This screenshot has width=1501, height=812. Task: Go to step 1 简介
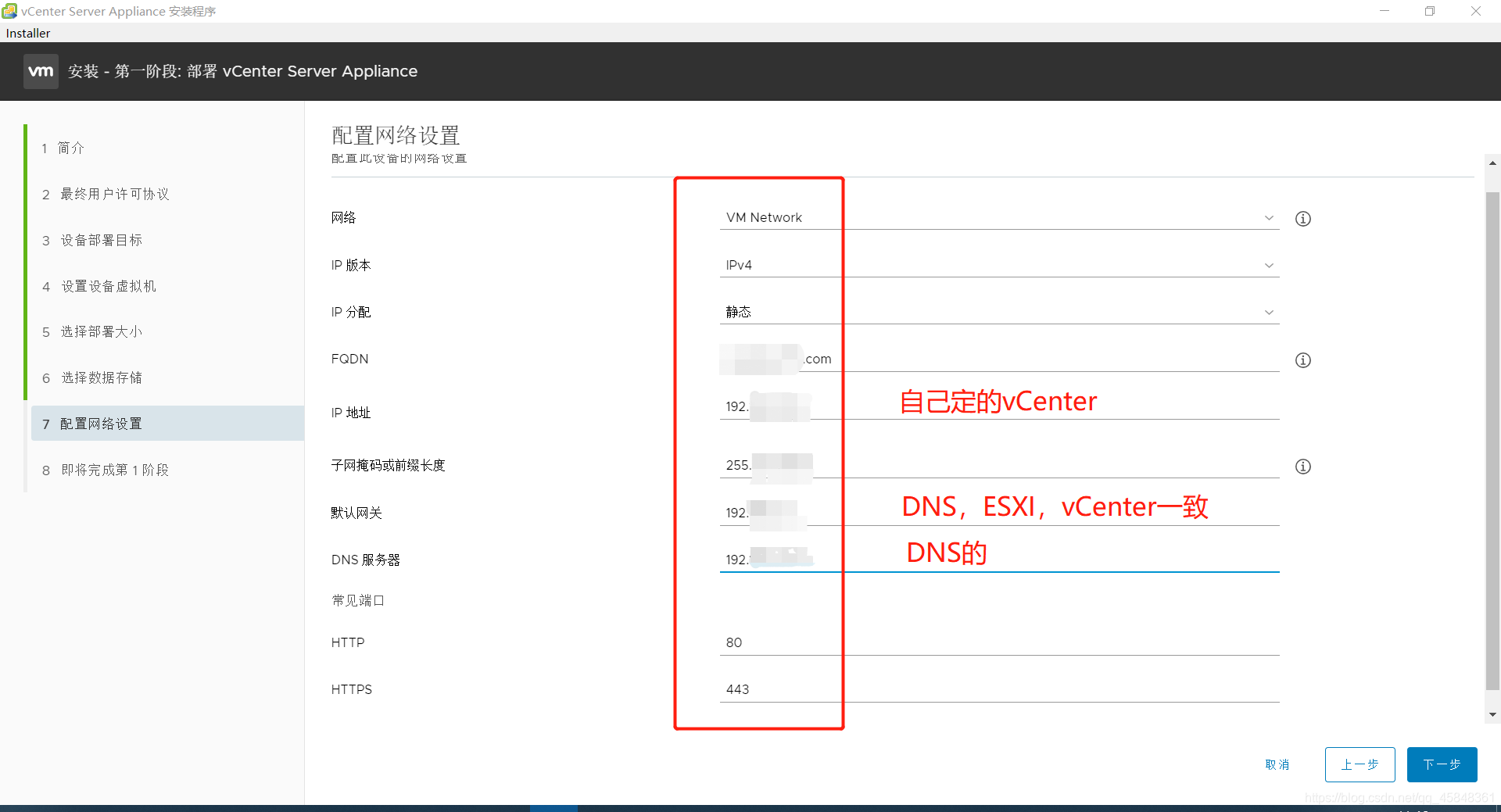[166, 148]
